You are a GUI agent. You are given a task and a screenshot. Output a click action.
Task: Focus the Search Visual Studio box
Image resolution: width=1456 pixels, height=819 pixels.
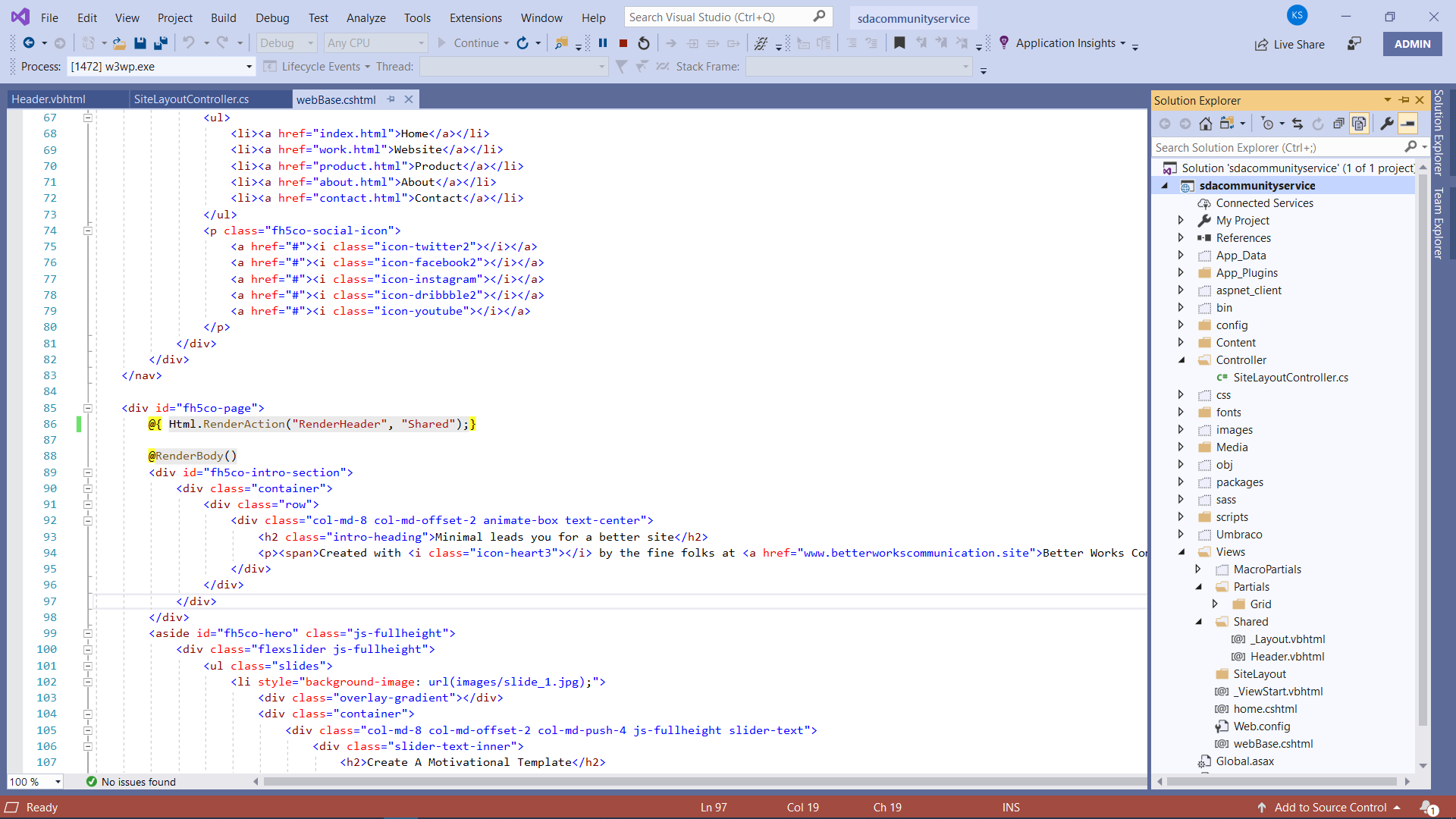727,17
